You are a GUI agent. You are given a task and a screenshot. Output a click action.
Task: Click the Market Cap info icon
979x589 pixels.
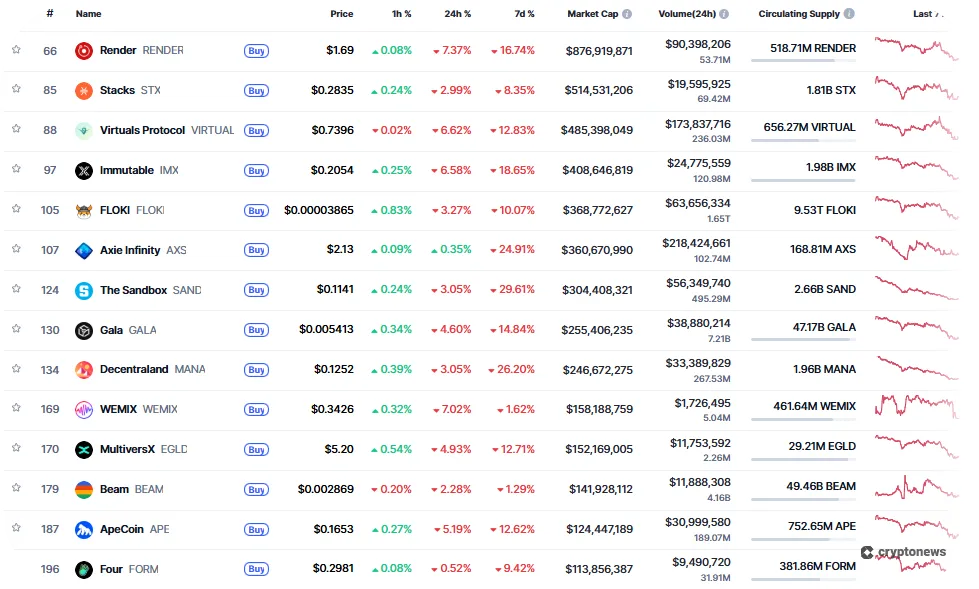pos(625,14)
